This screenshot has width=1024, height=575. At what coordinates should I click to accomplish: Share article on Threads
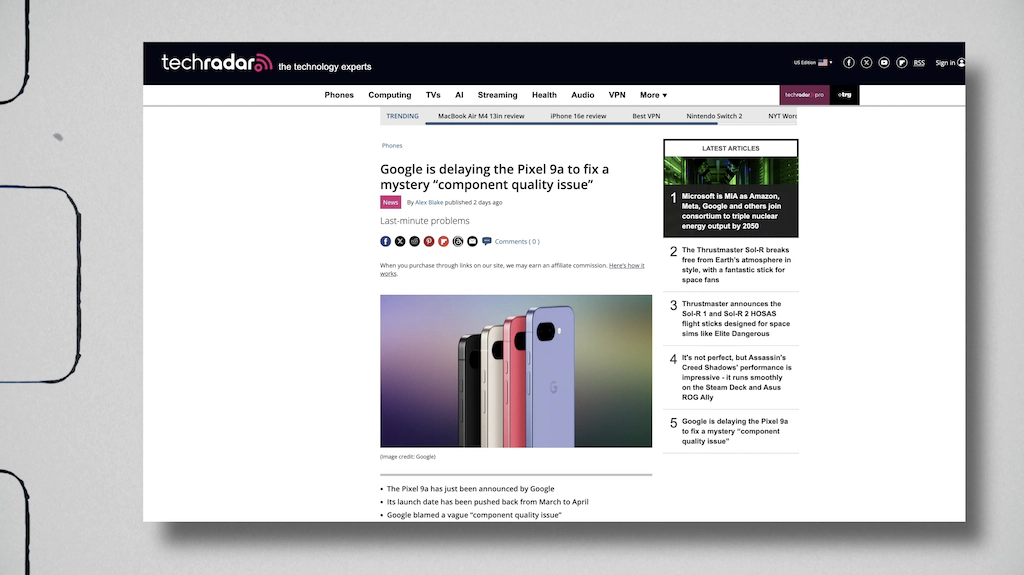pos(458,241)
